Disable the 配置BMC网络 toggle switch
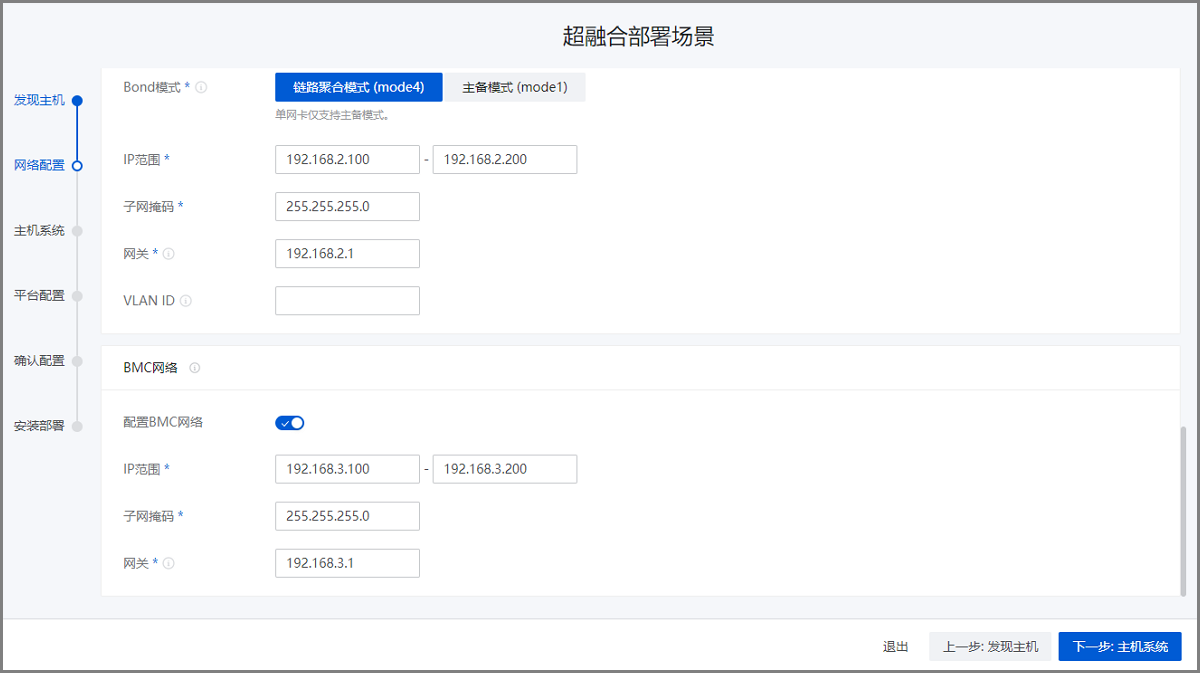The width and height of the screenshot is (1200, 673). (289, 423)
